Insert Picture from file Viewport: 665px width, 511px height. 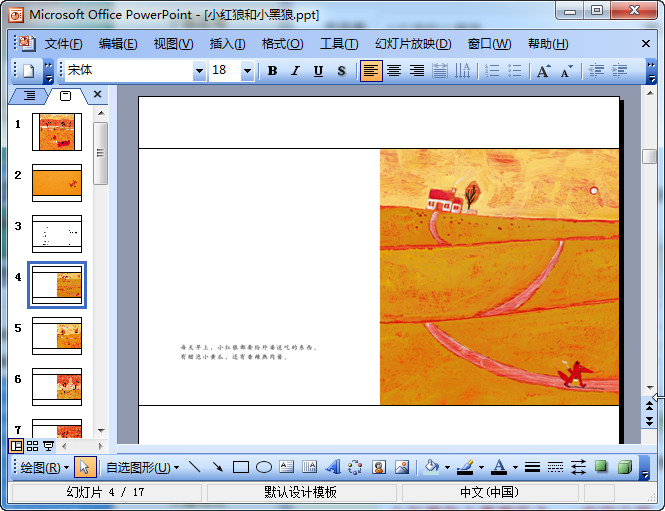[x=402, y=467]
